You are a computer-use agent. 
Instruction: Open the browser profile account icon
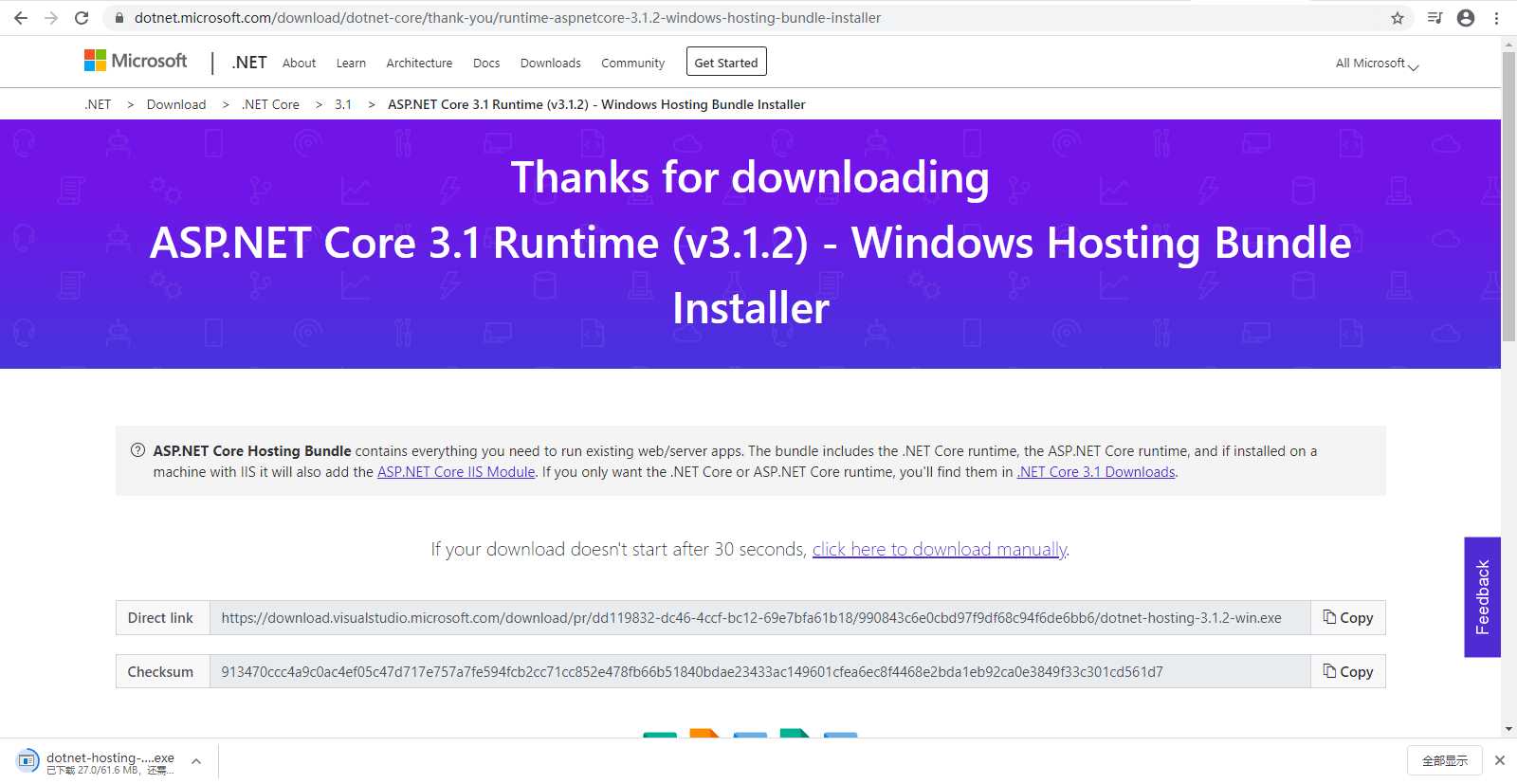point(1466,18)
